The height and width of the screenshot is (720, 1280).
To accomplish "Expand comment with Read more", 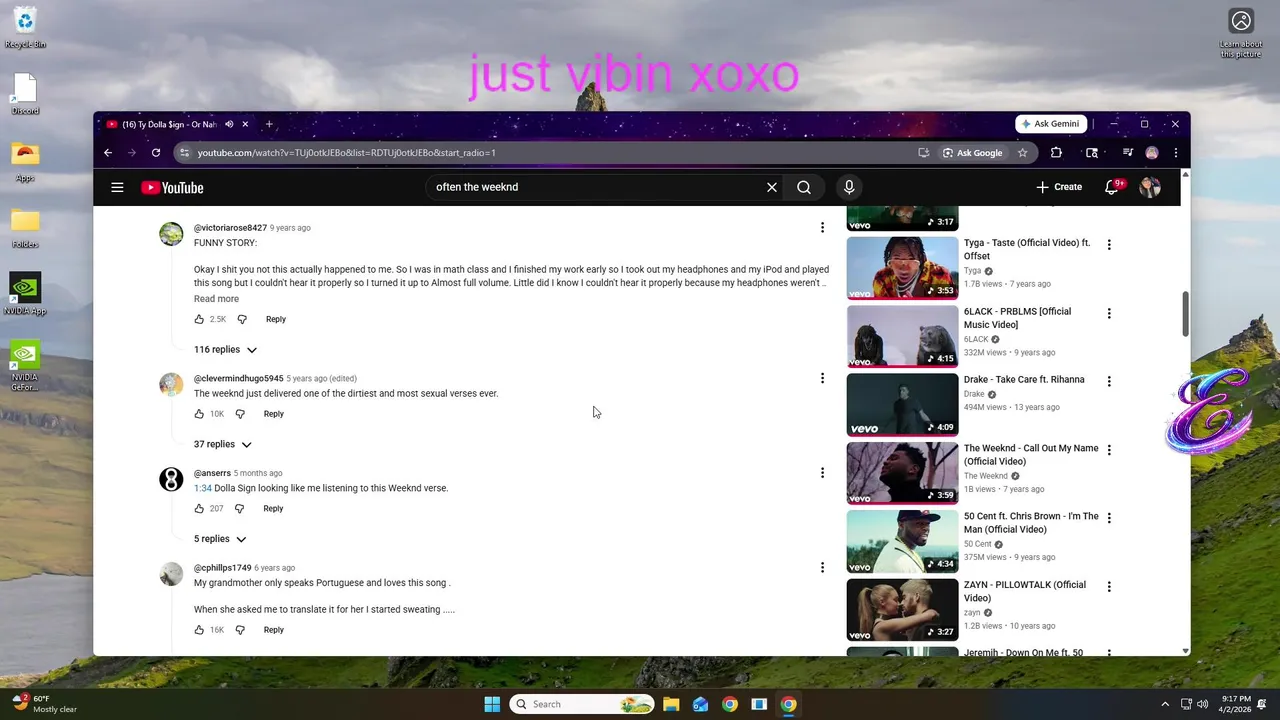I will coord(216,299).
